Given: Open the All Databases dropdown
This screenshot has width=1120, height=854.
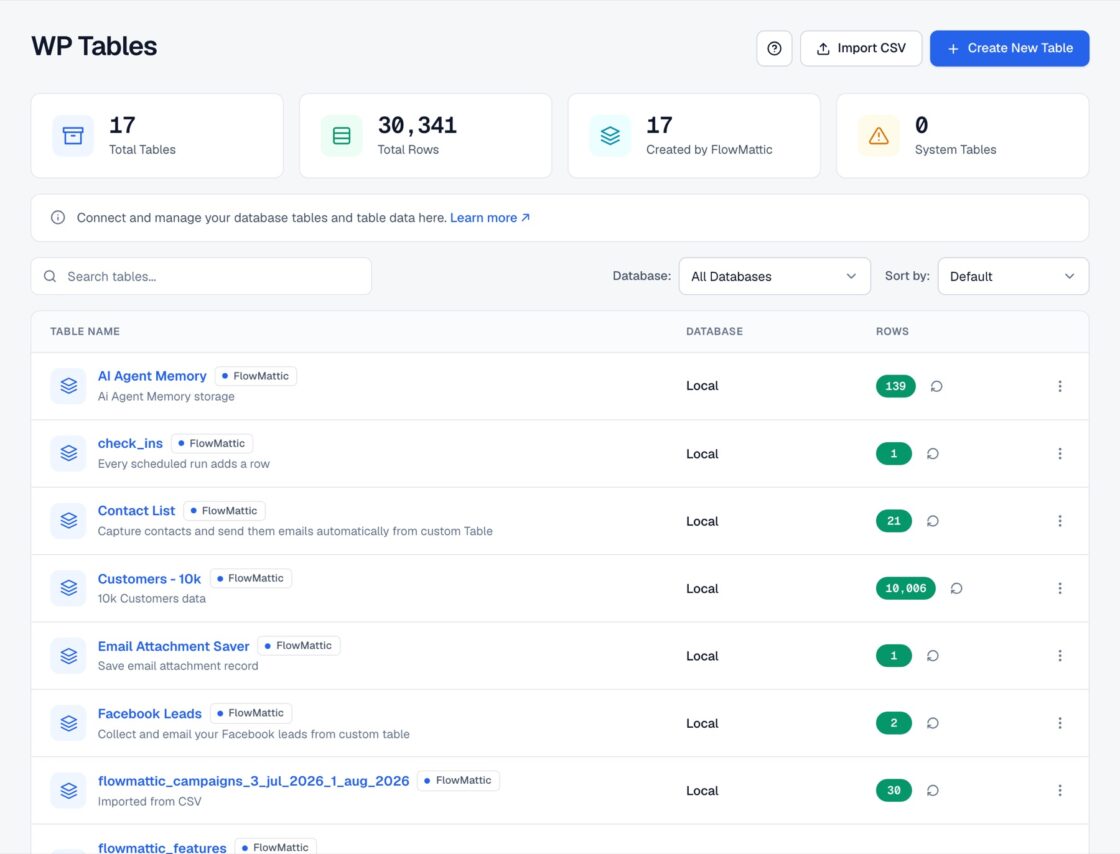Looking at the screenshot, I should click(x=774, y=276).
